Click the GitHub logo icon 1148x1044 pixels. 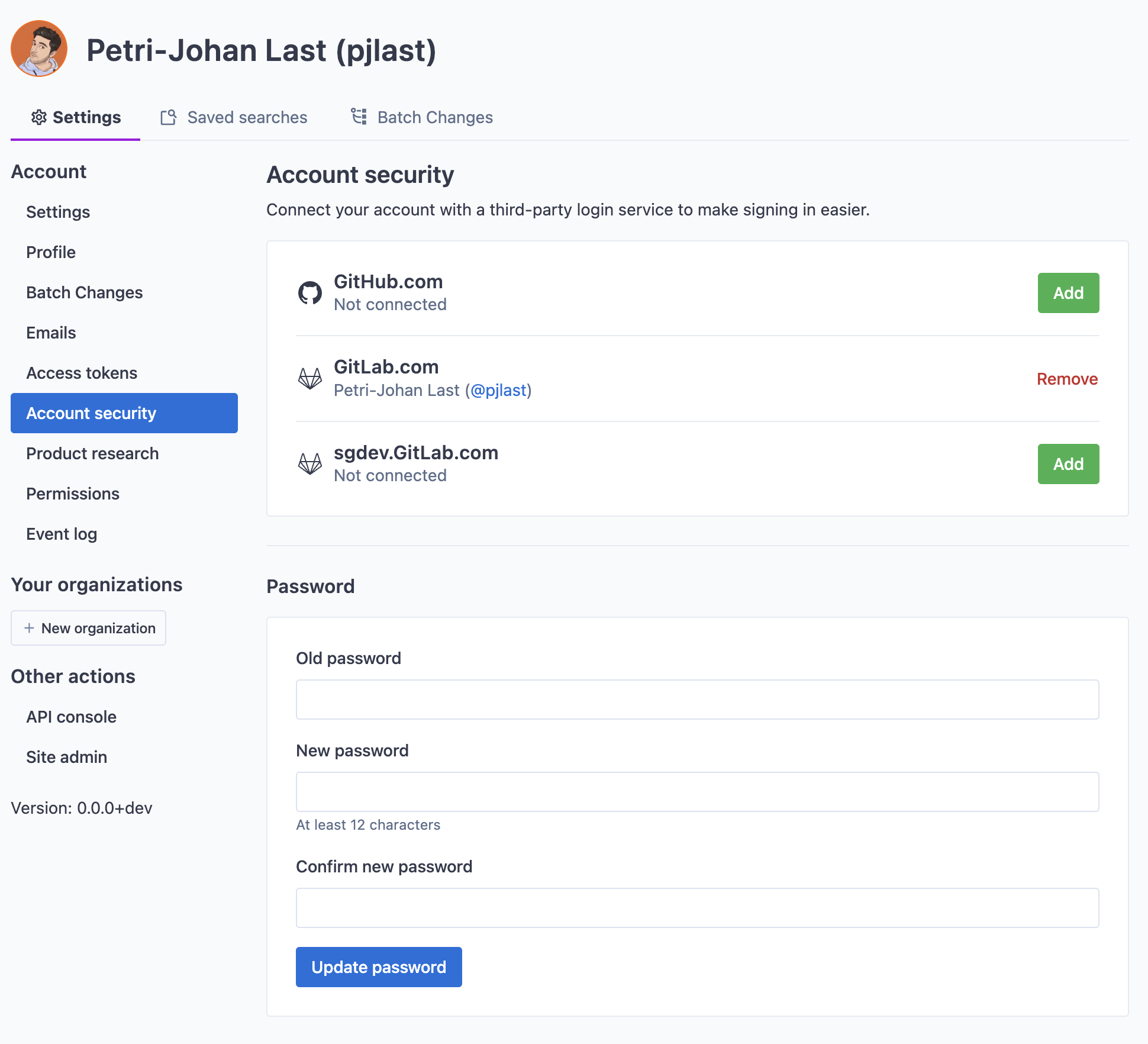coord(309,293)
